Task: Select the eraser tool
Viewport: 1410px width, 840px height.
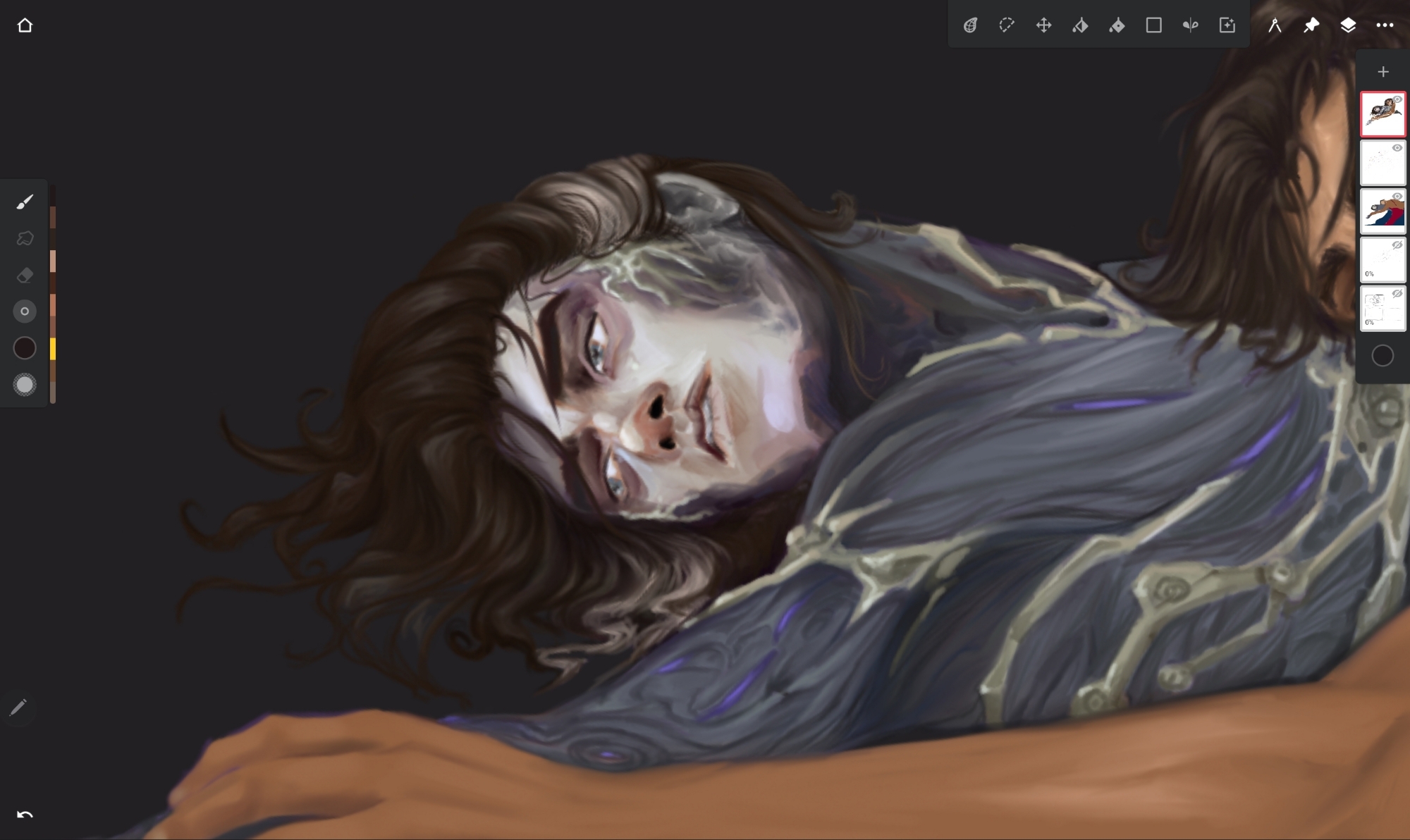Action: 25,276
